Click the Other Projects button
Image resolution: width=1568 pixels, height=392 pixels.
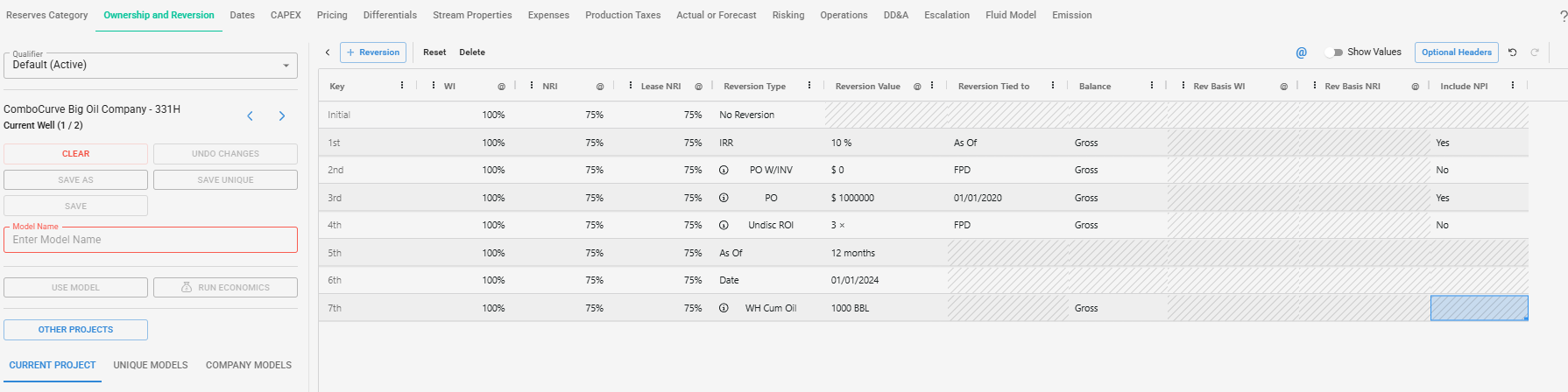click(75, 330)
